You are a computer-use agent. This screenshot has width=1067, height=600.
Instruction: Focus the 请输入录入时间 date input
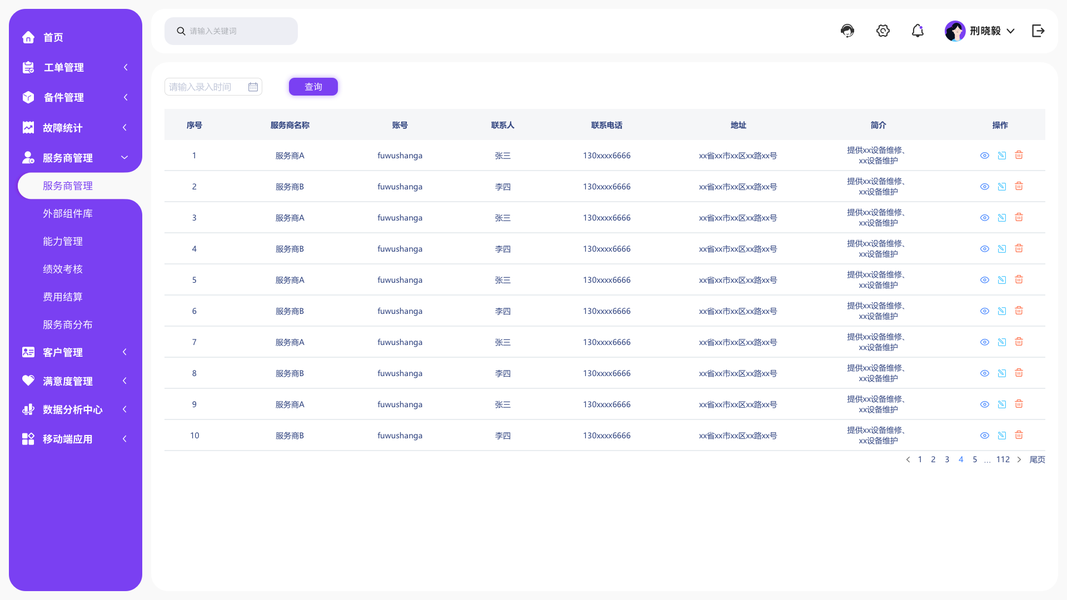(x=213, y=87)
